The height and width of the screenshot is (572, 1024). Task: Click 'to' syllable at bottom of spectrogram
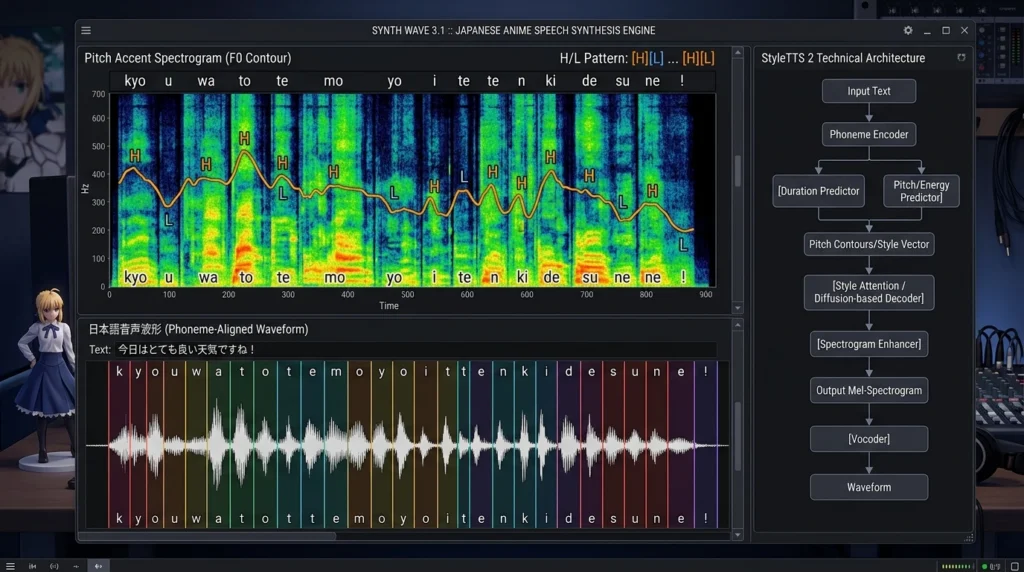coord(246,278)
